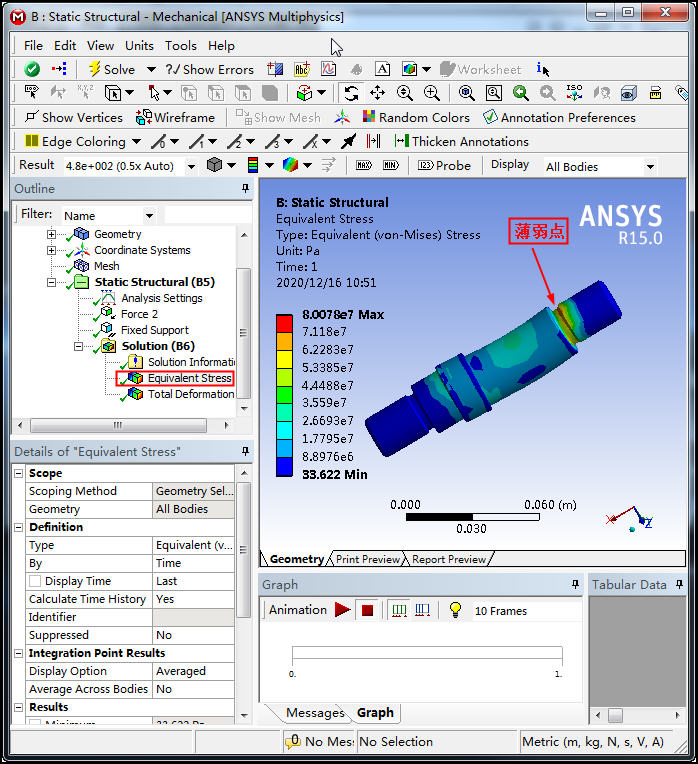
Task: Open the Units menu
Action: click(139, 45)
